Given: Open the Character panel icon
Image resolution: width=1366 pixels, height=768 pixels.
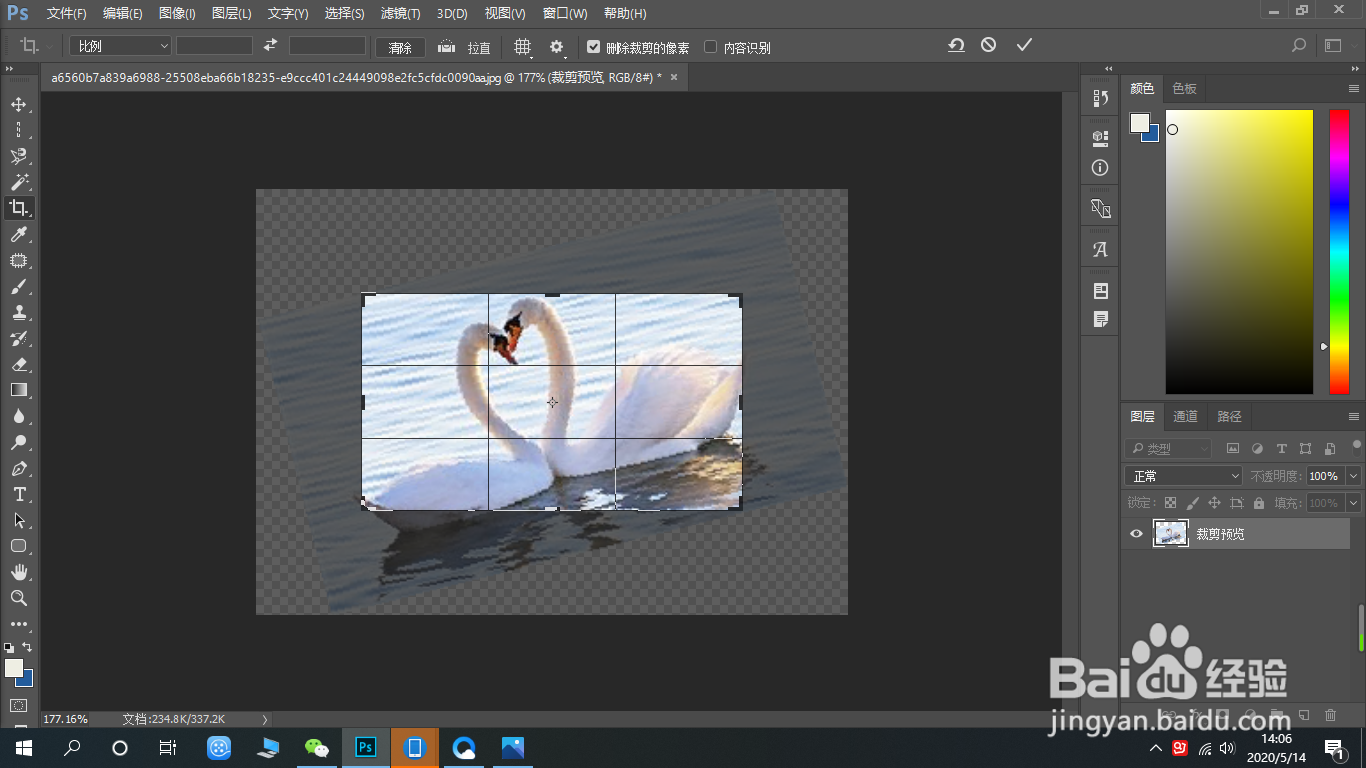Looking at the screenshot, I should [1100, 250].
